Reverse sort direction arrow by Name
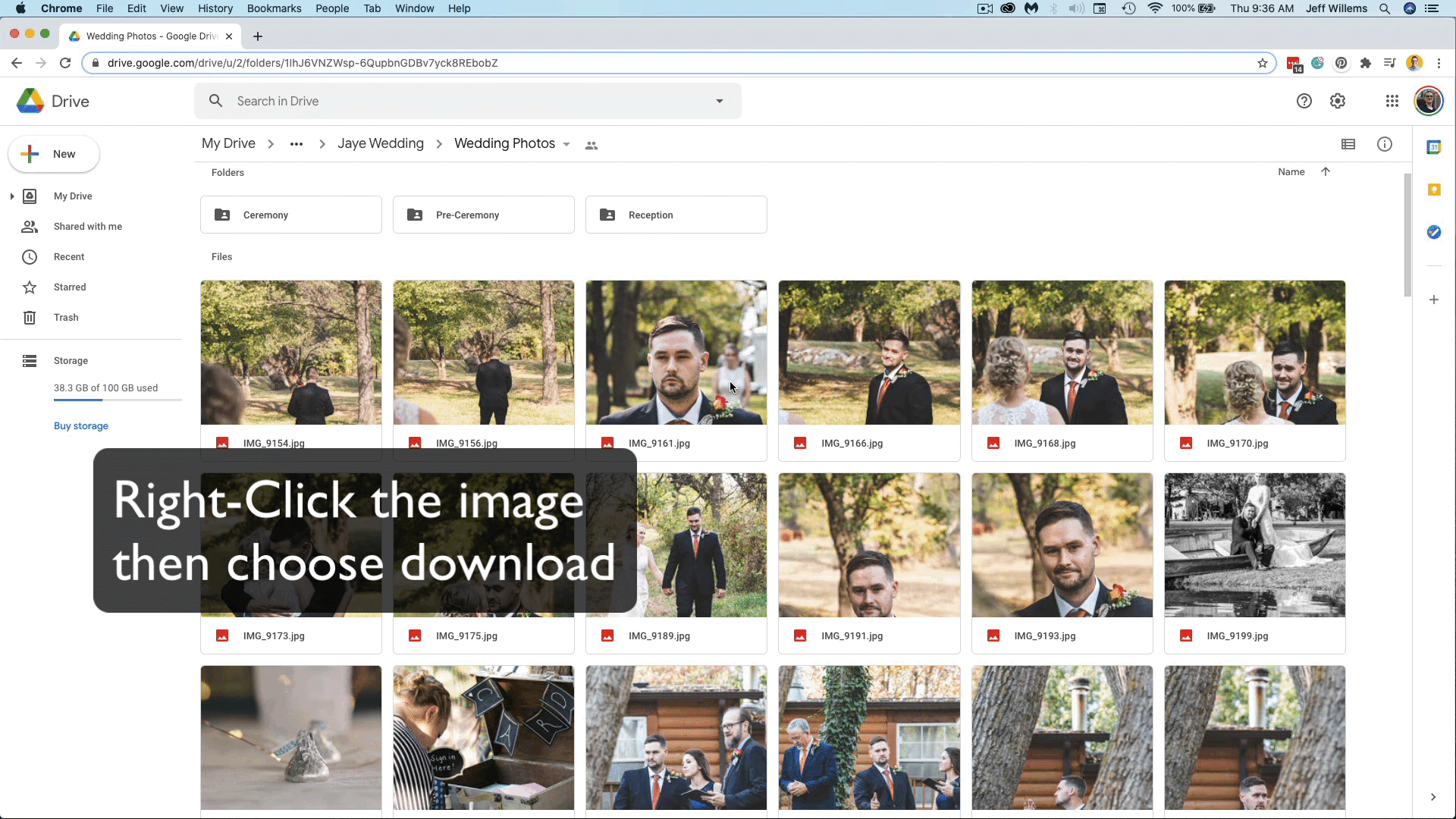The height and width of the screenshot is (819, 1456). (1326, 172)
